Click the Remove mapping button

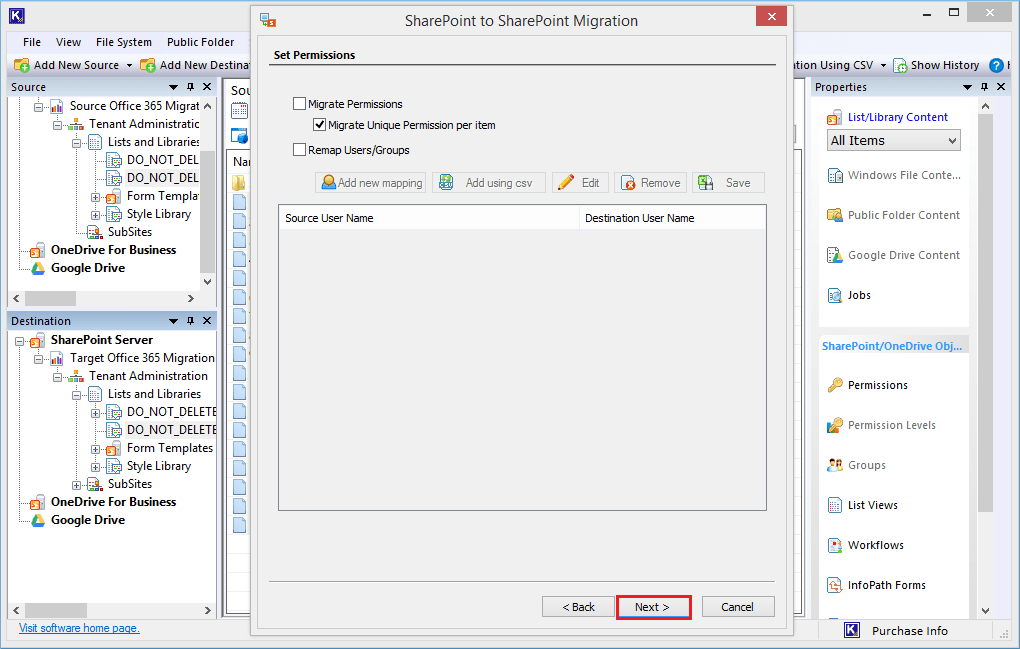coord(651,183)
